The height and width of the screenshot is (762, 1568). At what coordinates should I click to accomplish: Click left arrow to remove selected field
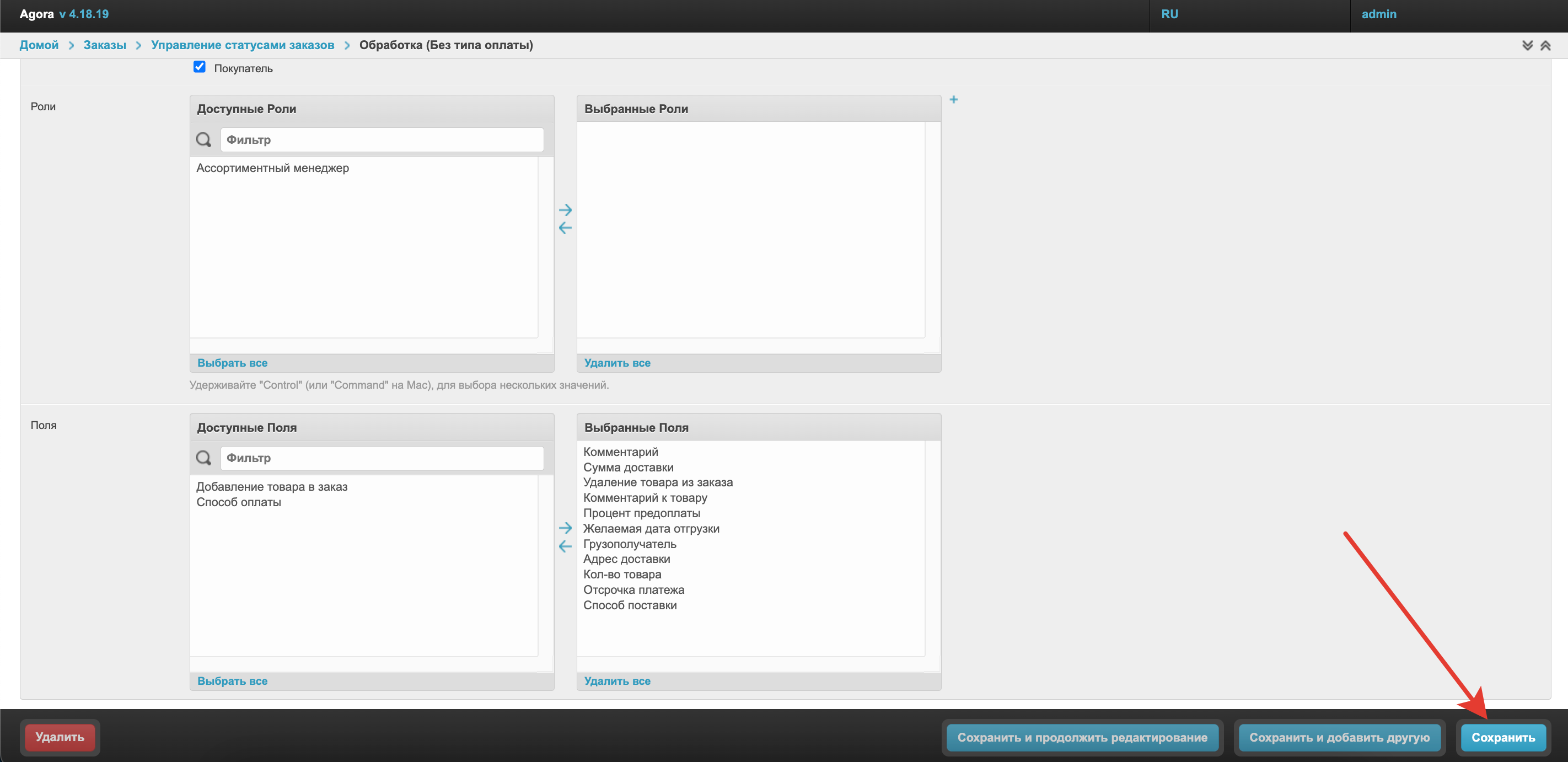(x=565, y=546)
